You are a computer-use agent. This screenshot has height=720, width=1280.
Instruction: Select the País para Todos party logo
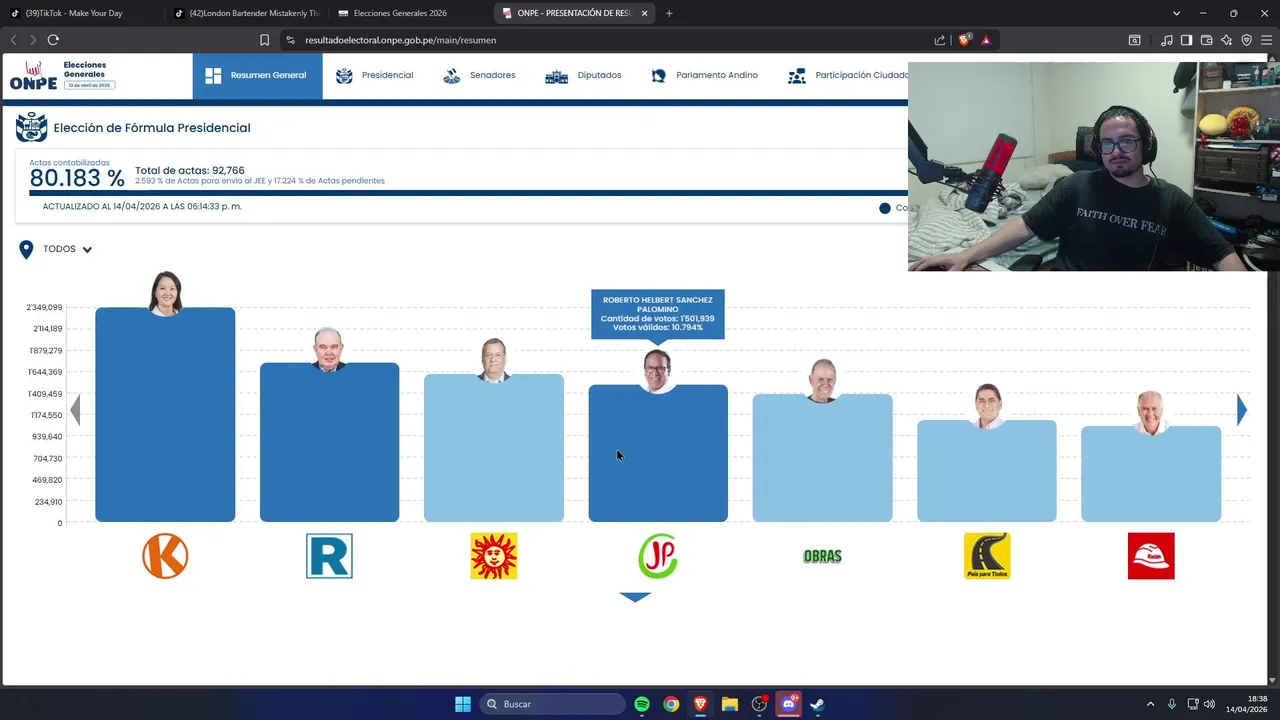pyautogui.click(x=987, y=556)
